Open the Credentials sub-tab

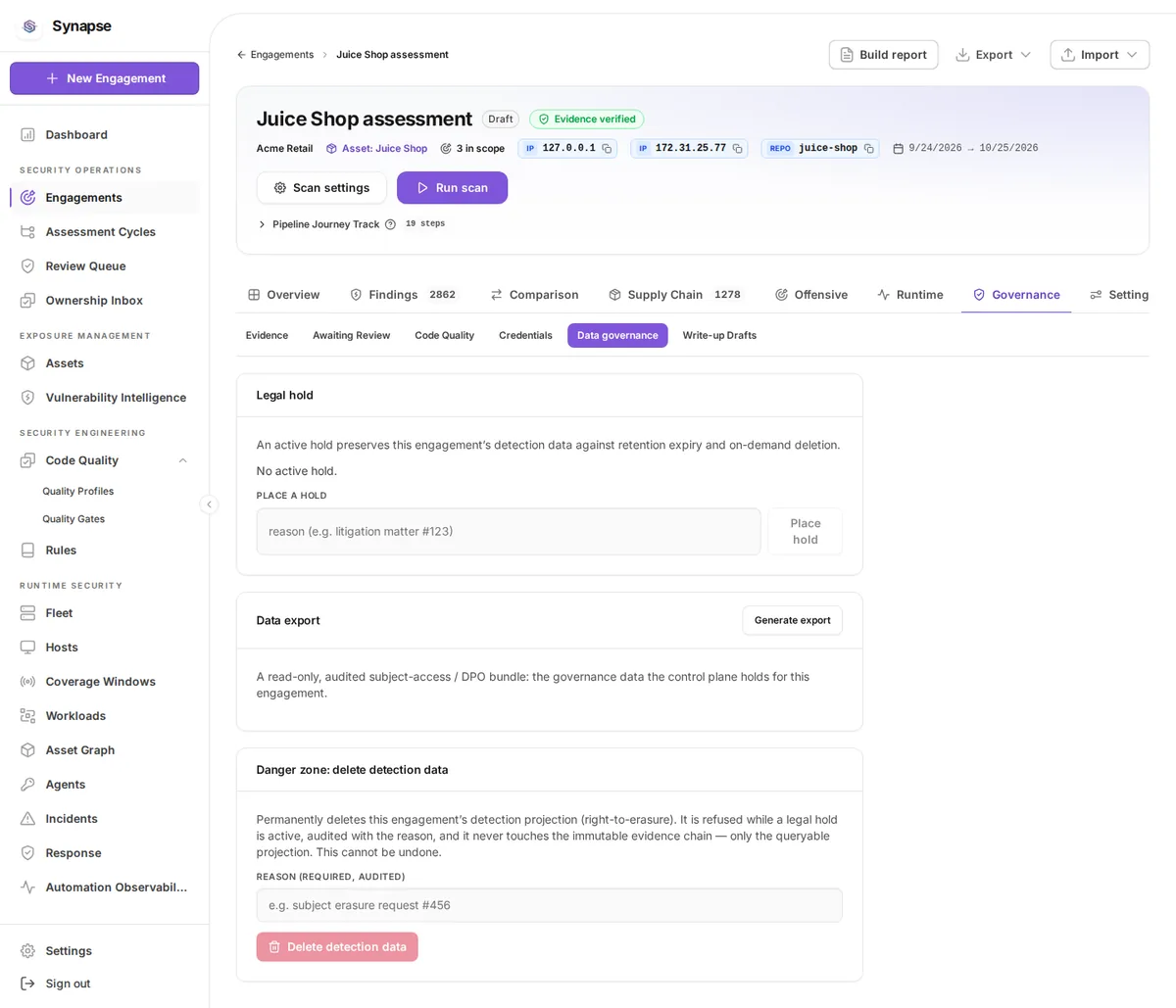coord(525,335)
